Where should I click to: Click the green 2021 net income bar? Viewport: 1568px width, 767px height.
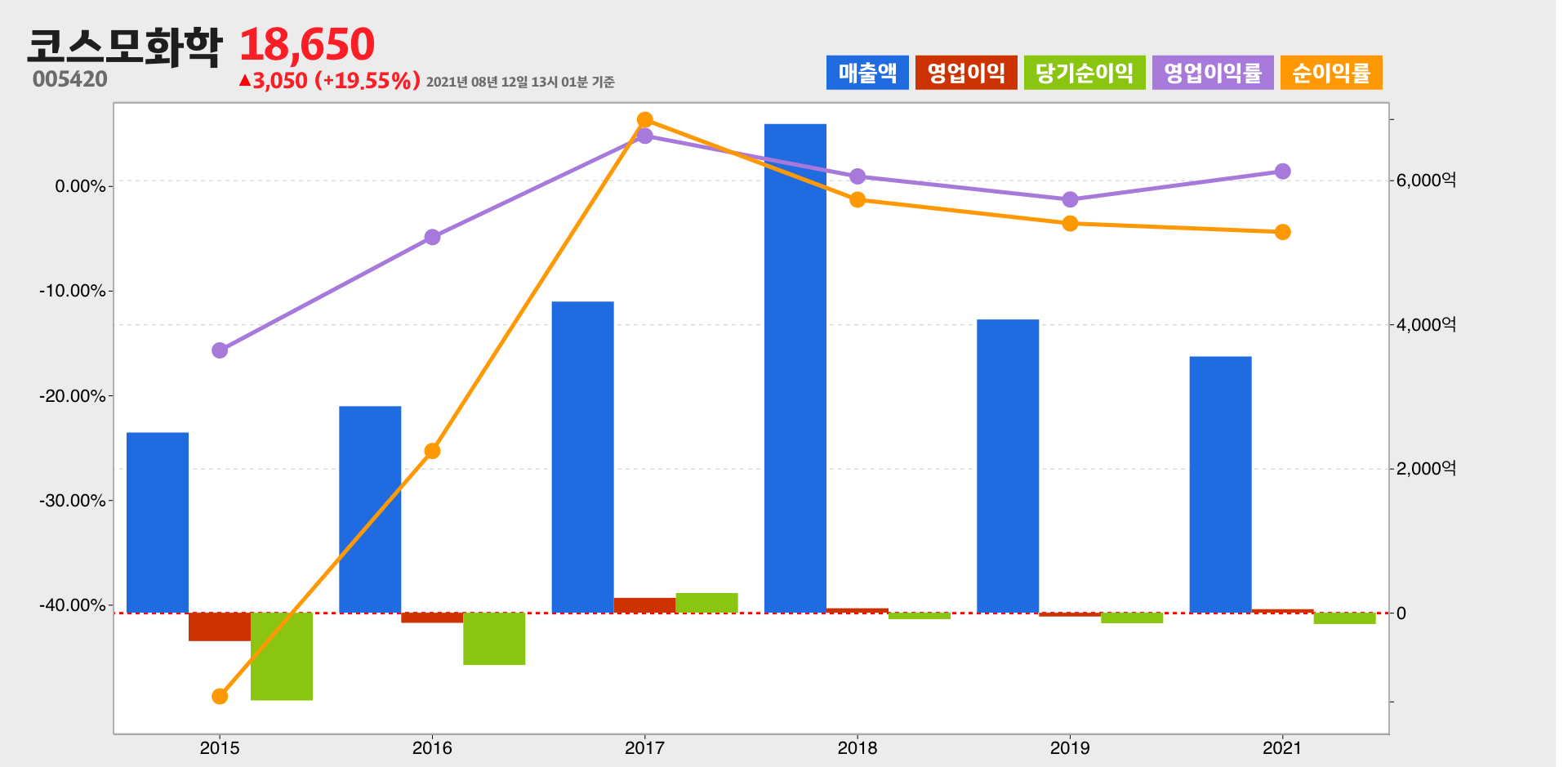(x=1344, y=618)
